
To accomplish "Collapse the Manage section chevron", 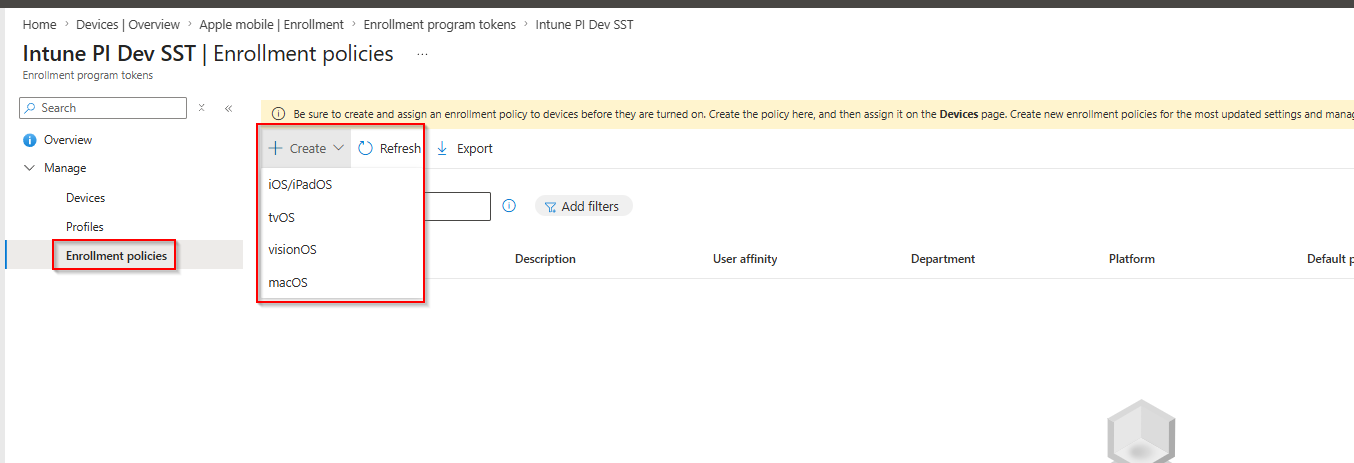I will tap(29, 168).
